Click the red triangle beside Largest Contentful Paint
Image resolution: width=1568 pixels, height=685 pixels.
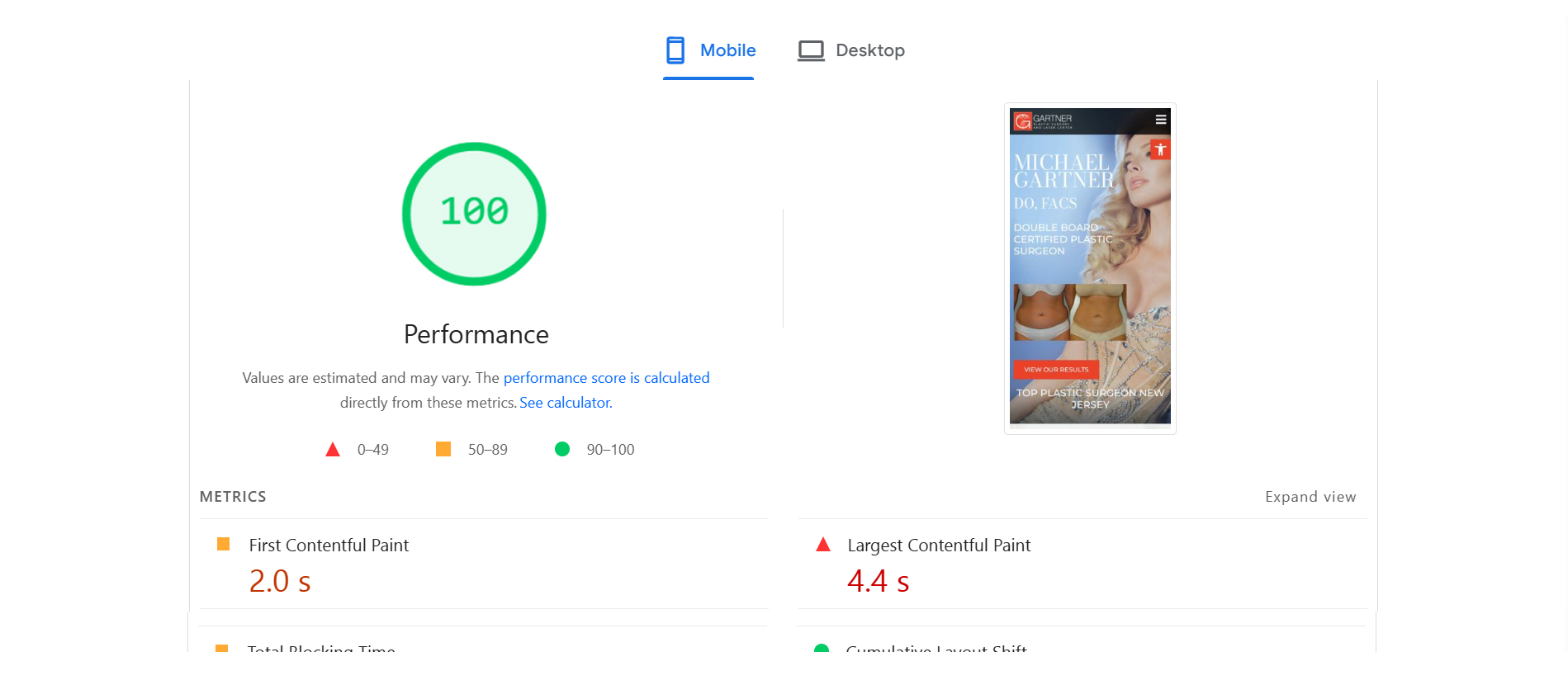click(x=823, y=545)
